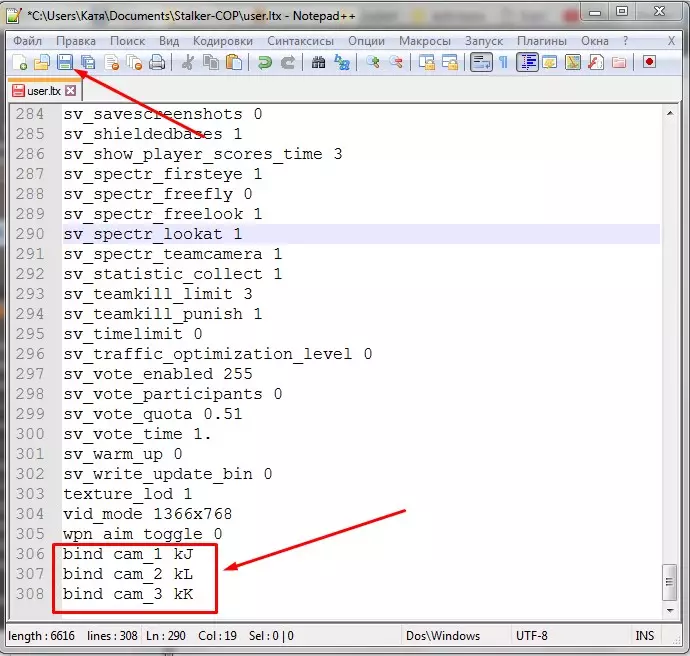The width and height of the screenshot is (690, 656).
Task: Click the line bind cam_3 kK
Action: 128,594
